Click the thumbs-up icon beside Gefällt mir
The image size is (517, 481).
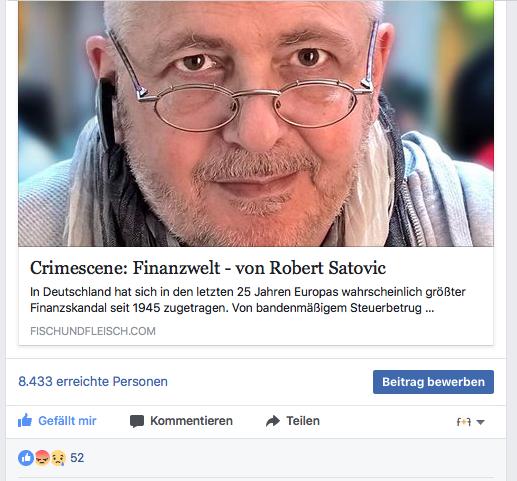pos(25,421)
